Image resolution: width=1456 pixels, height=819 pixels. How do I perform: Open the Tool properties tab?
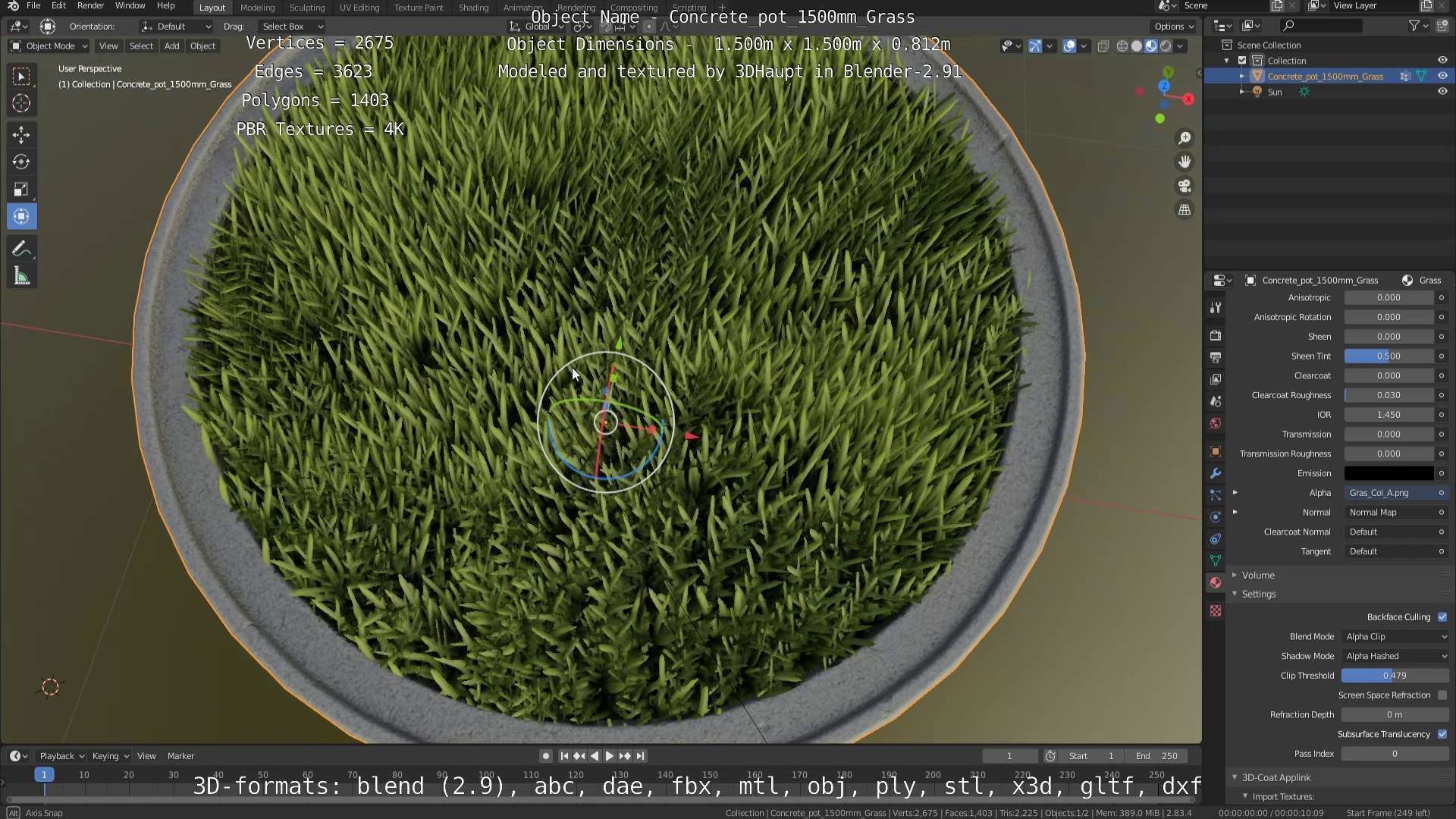pyautogui.click(x=1216, y=308)
